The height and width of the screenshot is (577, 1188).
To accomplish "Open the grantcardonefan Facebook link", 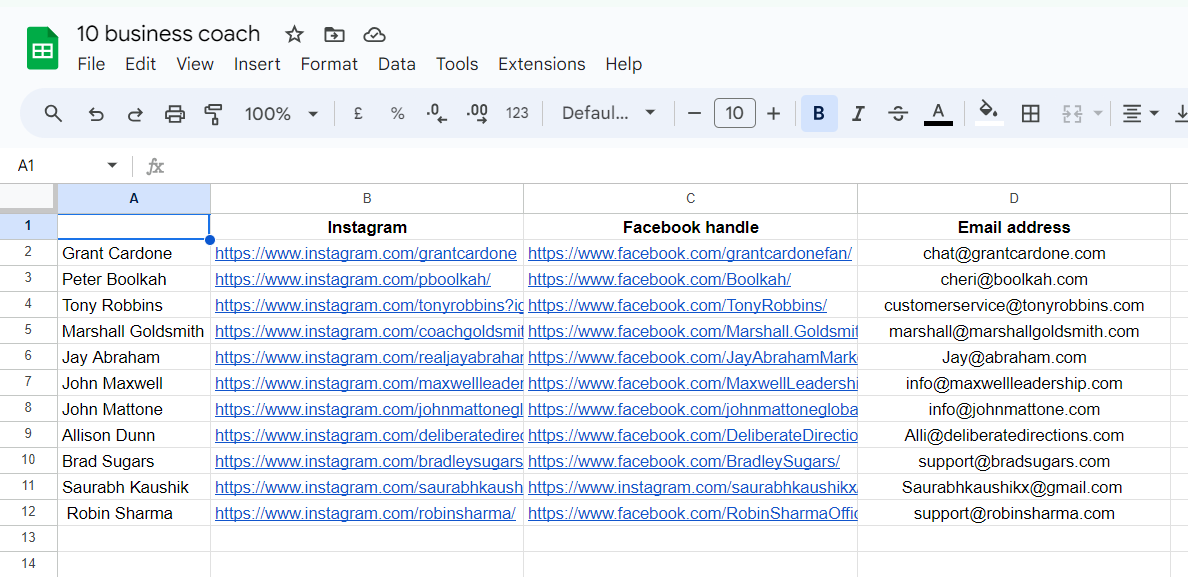I will click(690, 254).
